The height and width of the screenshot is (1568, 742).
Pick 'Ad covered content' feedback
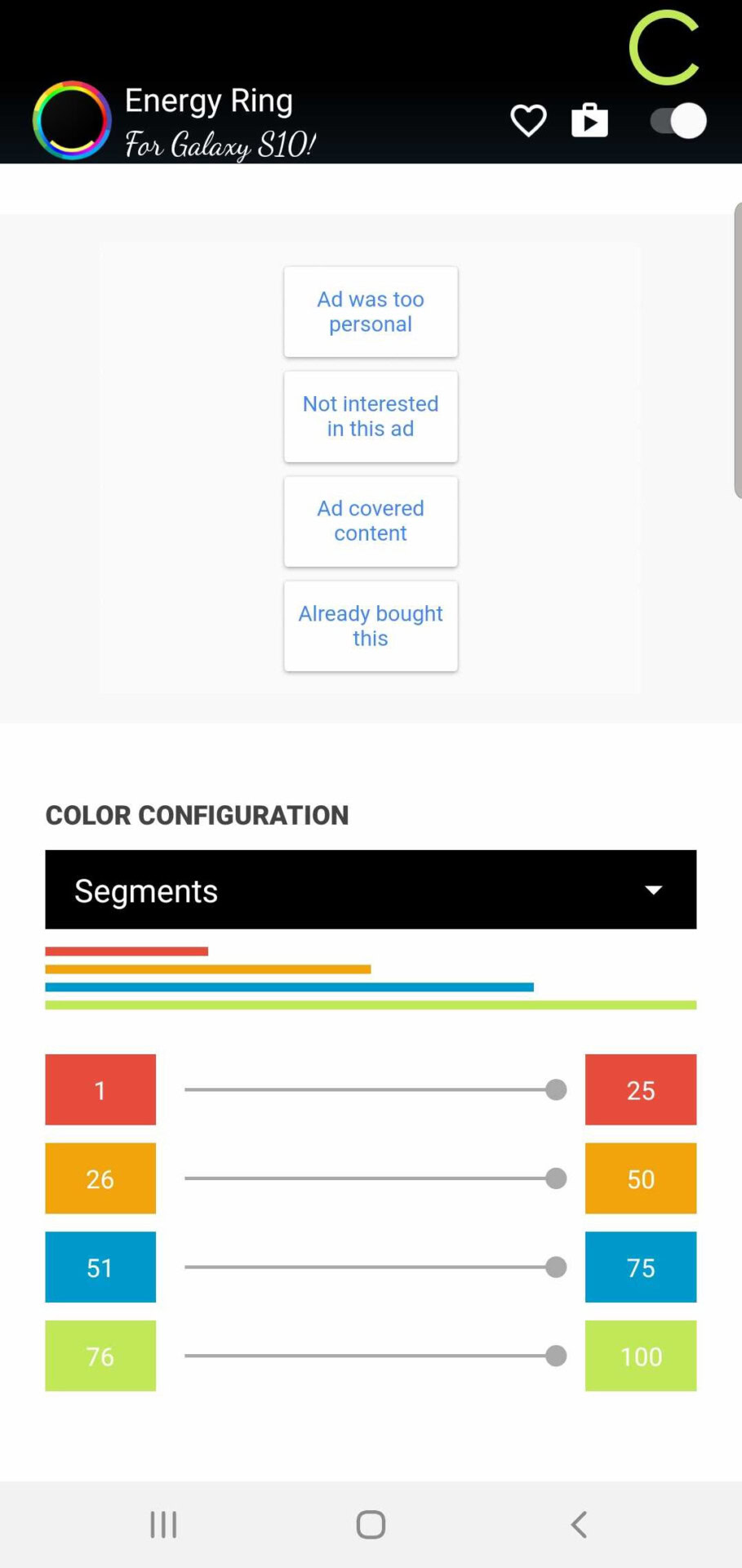(x=371, y=521)
